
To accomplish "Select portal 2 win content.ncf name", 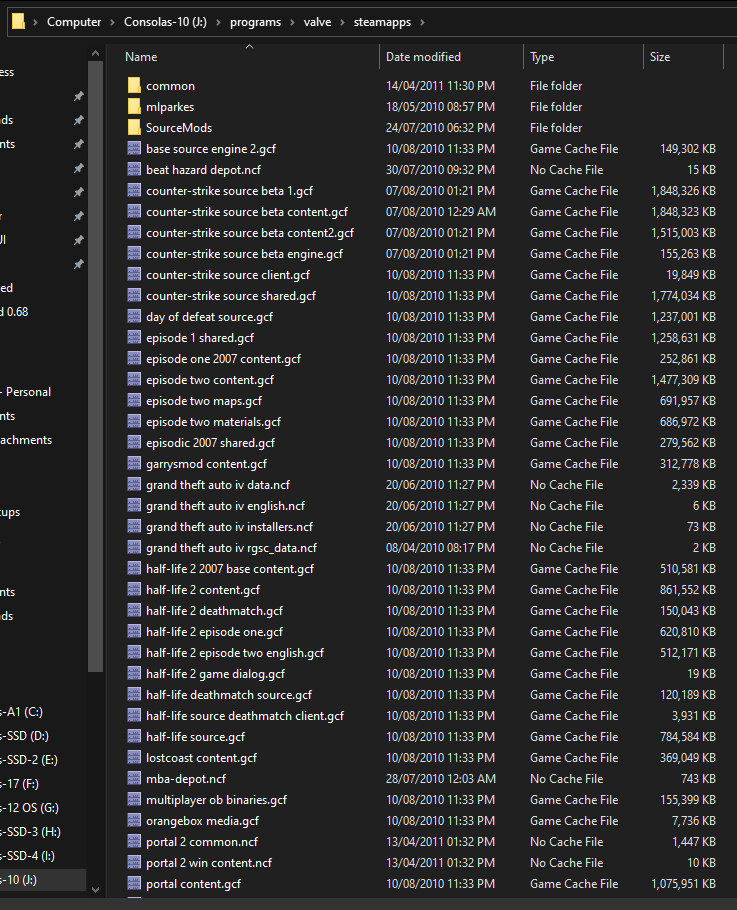I will [209, 862].
